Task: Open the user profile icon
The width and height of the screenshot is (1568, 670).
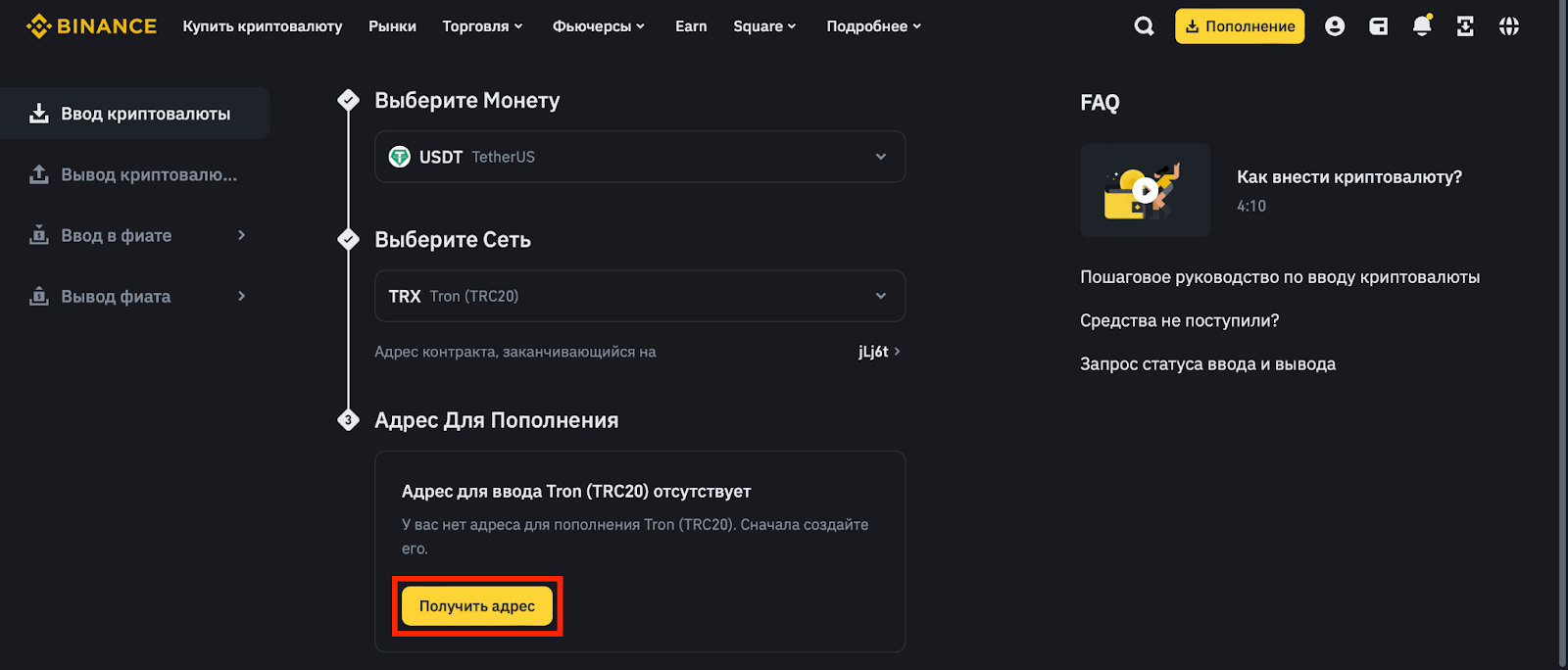Action: click(1335, 26)
